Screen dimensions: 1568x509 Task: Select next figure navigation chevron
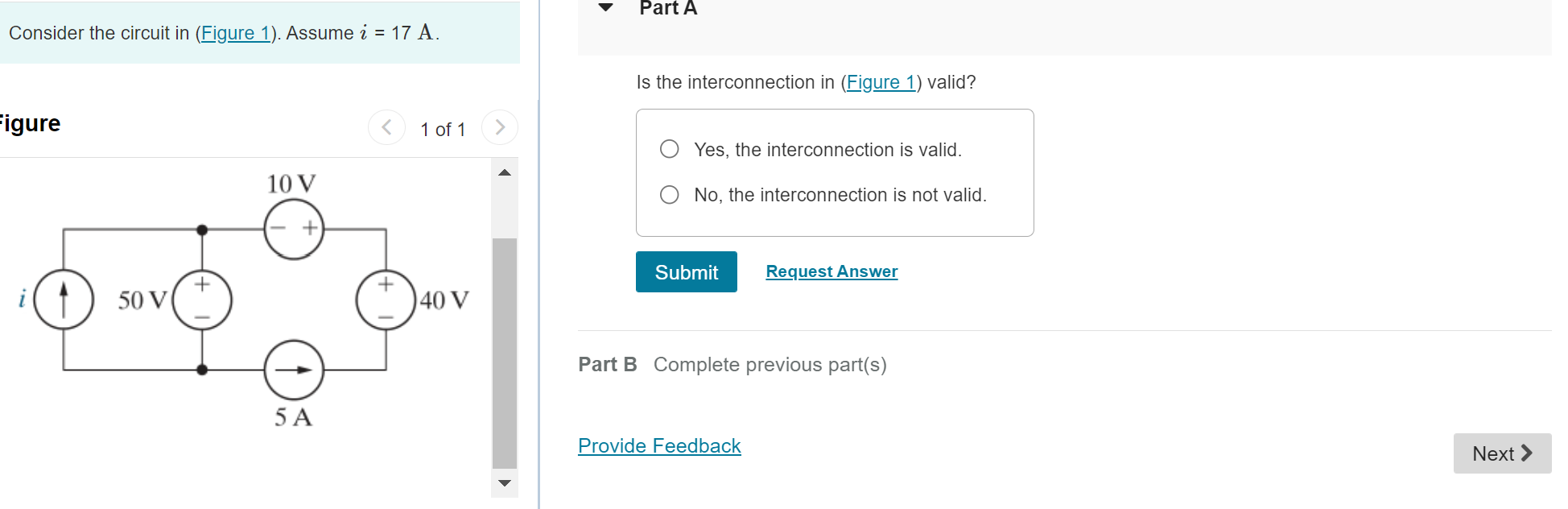coord(500,126)
